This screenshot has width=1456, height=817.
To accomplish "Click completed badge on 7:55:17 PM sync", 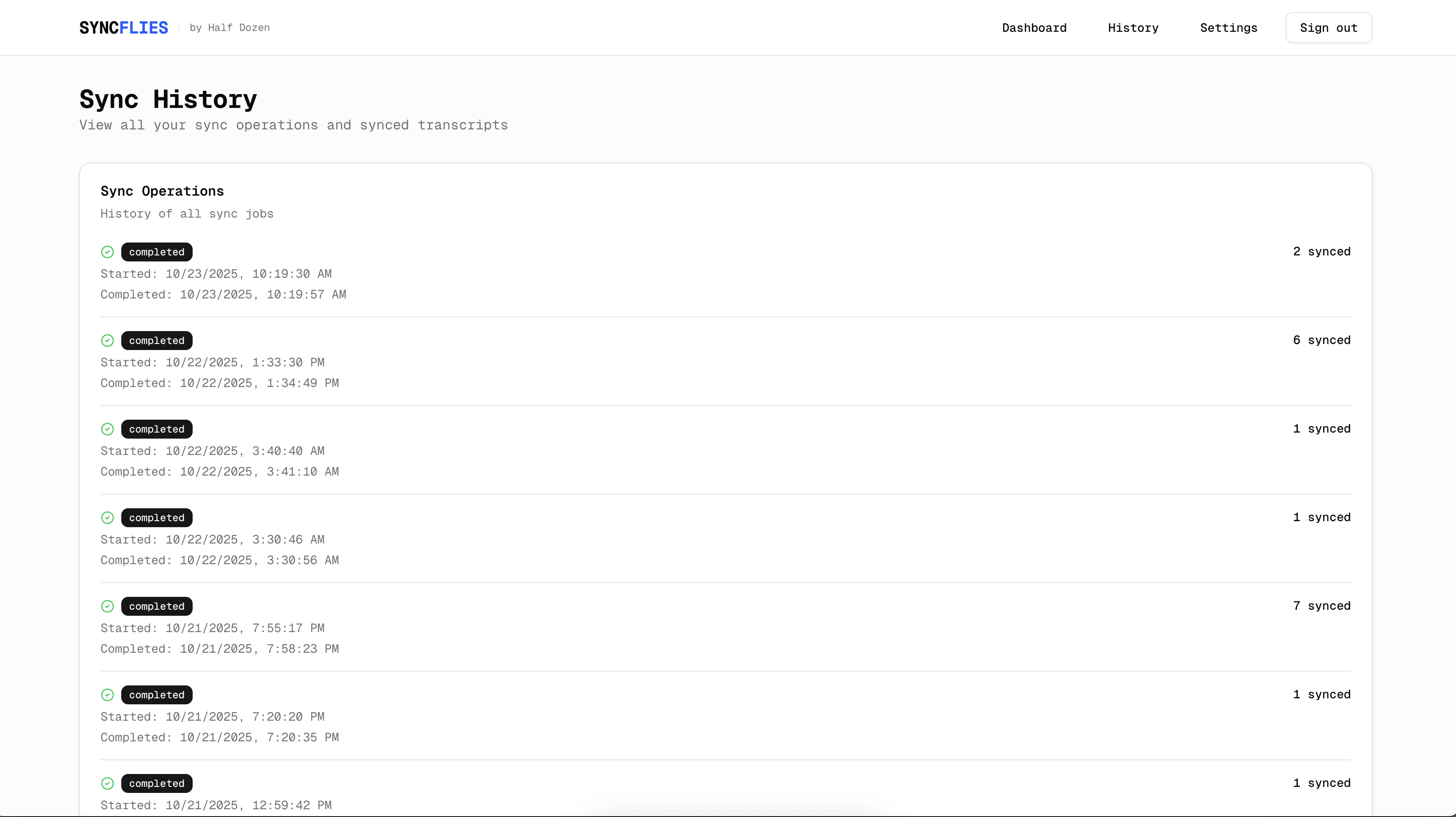I will coord(157,607).
